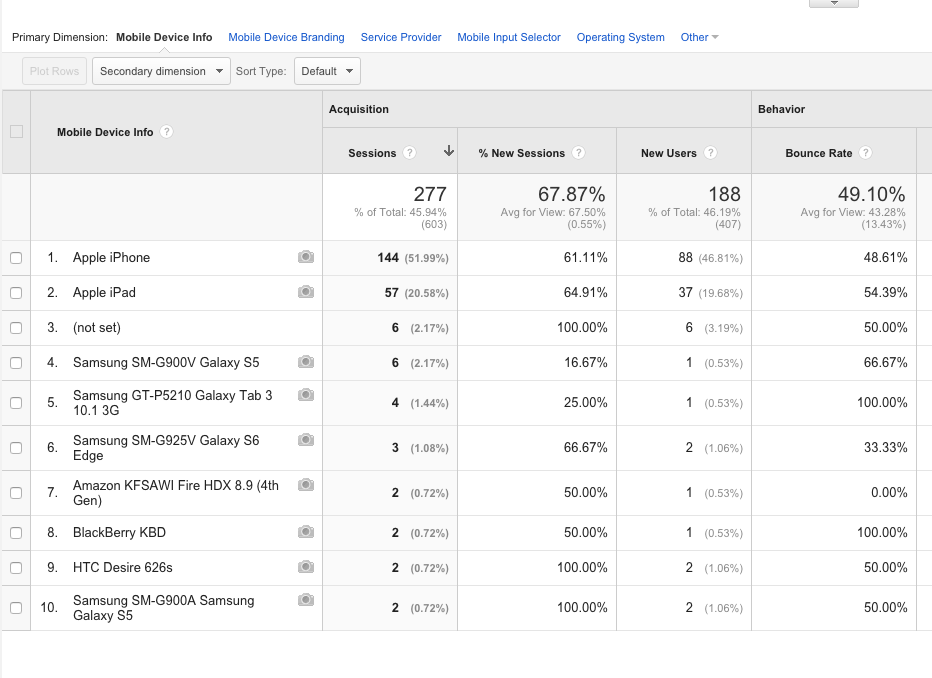Open the Sort Type Default dropdown
The height and width of the screenshot is (678, 932).
327,71
